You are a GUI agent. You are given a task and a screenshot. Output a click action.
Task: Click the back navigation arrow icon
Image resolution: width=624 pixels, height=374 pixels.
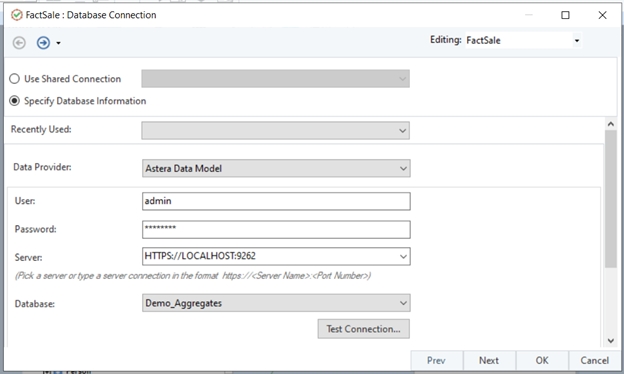(x=19, y=43)
